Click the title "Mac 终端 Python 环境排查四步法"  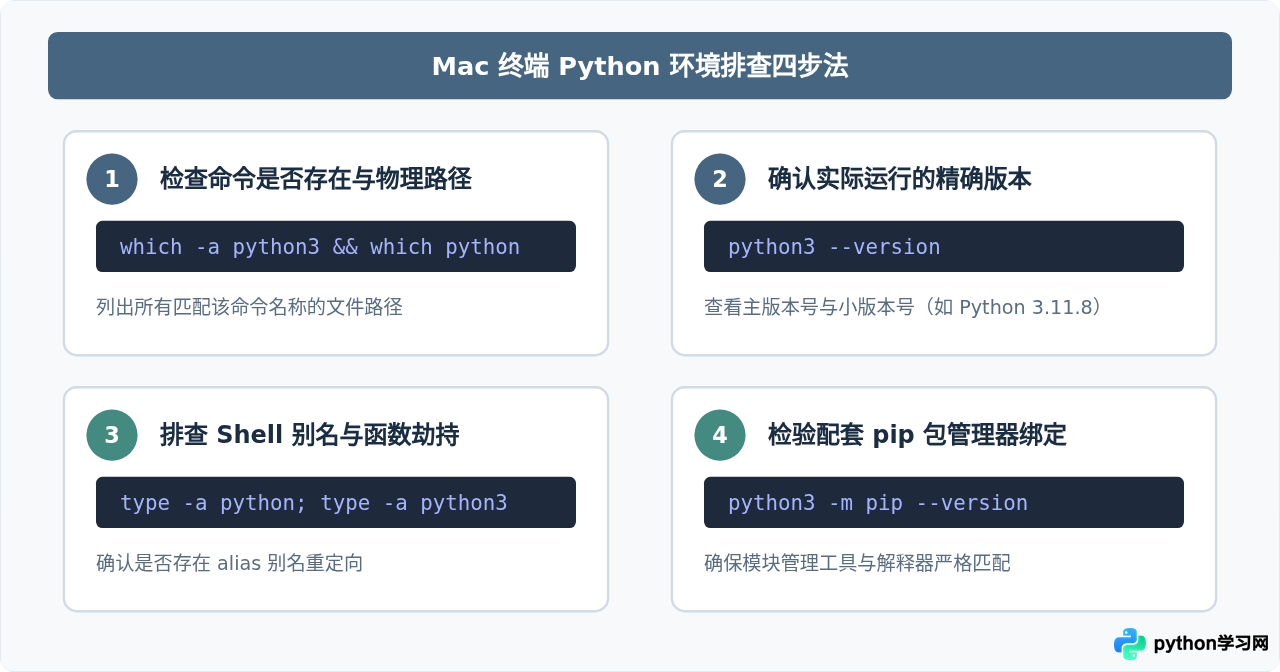640,66
